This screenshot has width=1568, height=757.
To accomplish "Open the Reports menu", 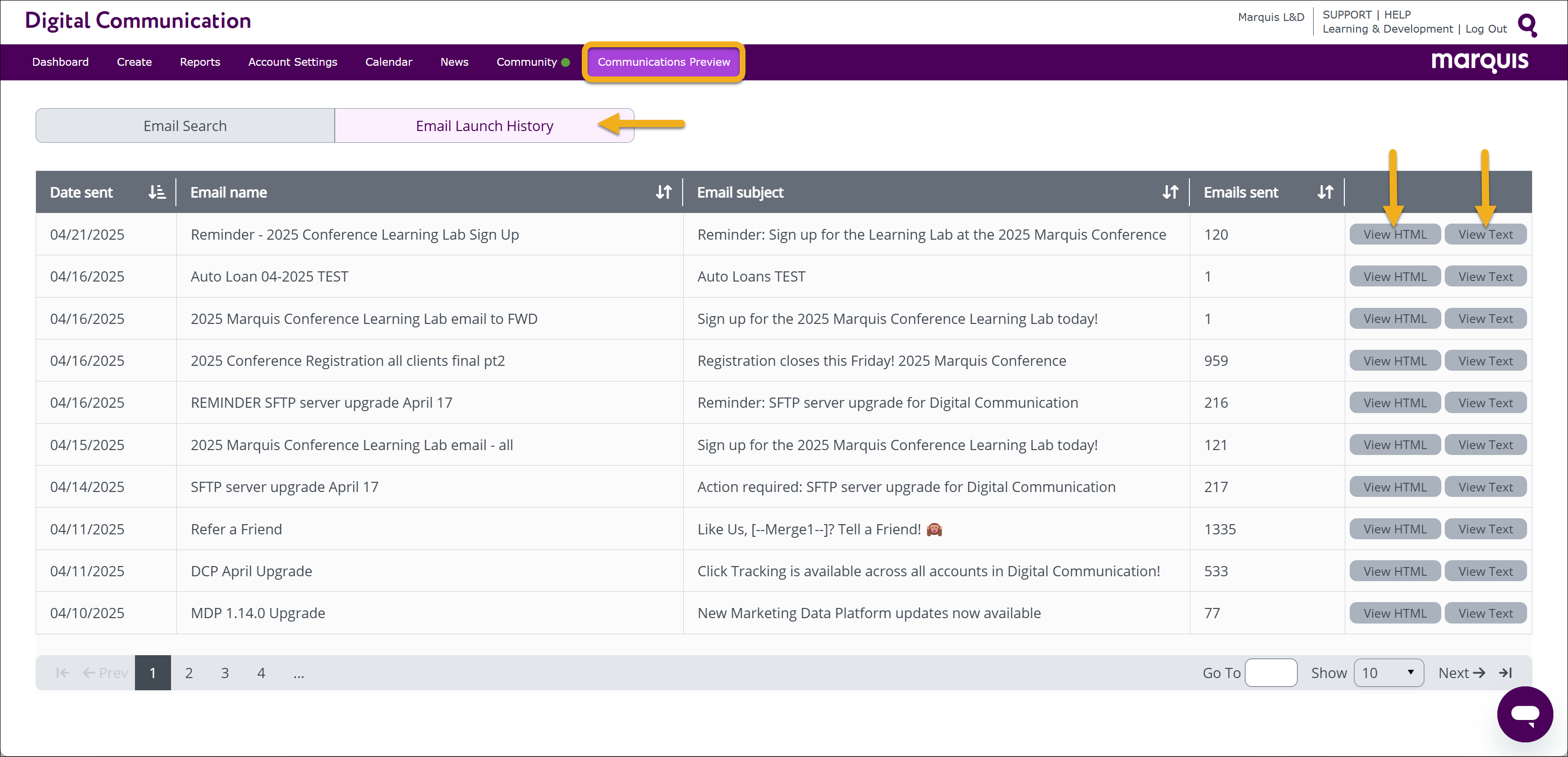I will (x=200, y=62).
